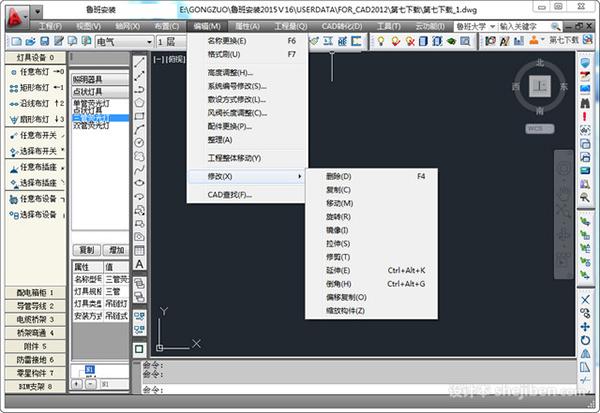Screen dimensions: 600x413
Task: Click the AutoCAD red A application button
Action: pos(15,18)
